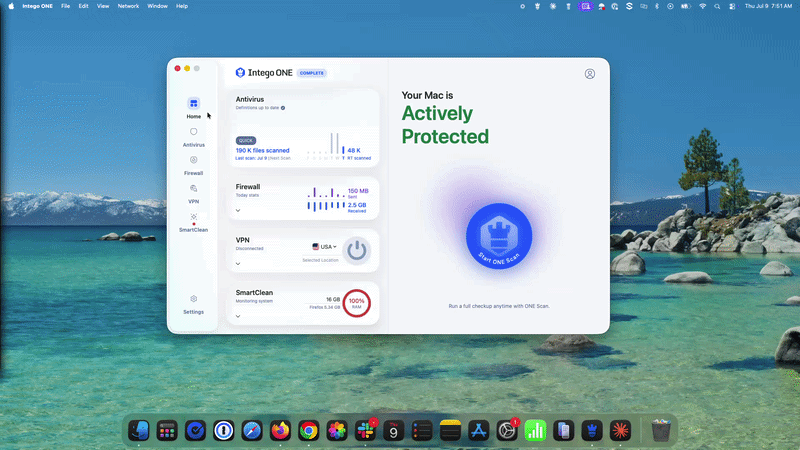
Task: Click the 48 K RT scanned value
Action: click(x=359, y=154)
